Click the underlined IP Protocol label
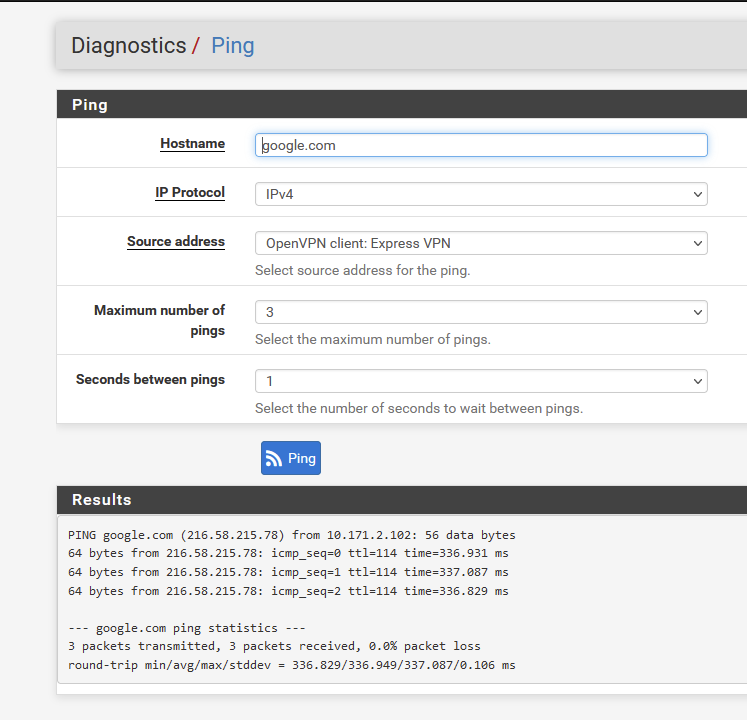This screenshot has width=747, height=720. point(190,193)
